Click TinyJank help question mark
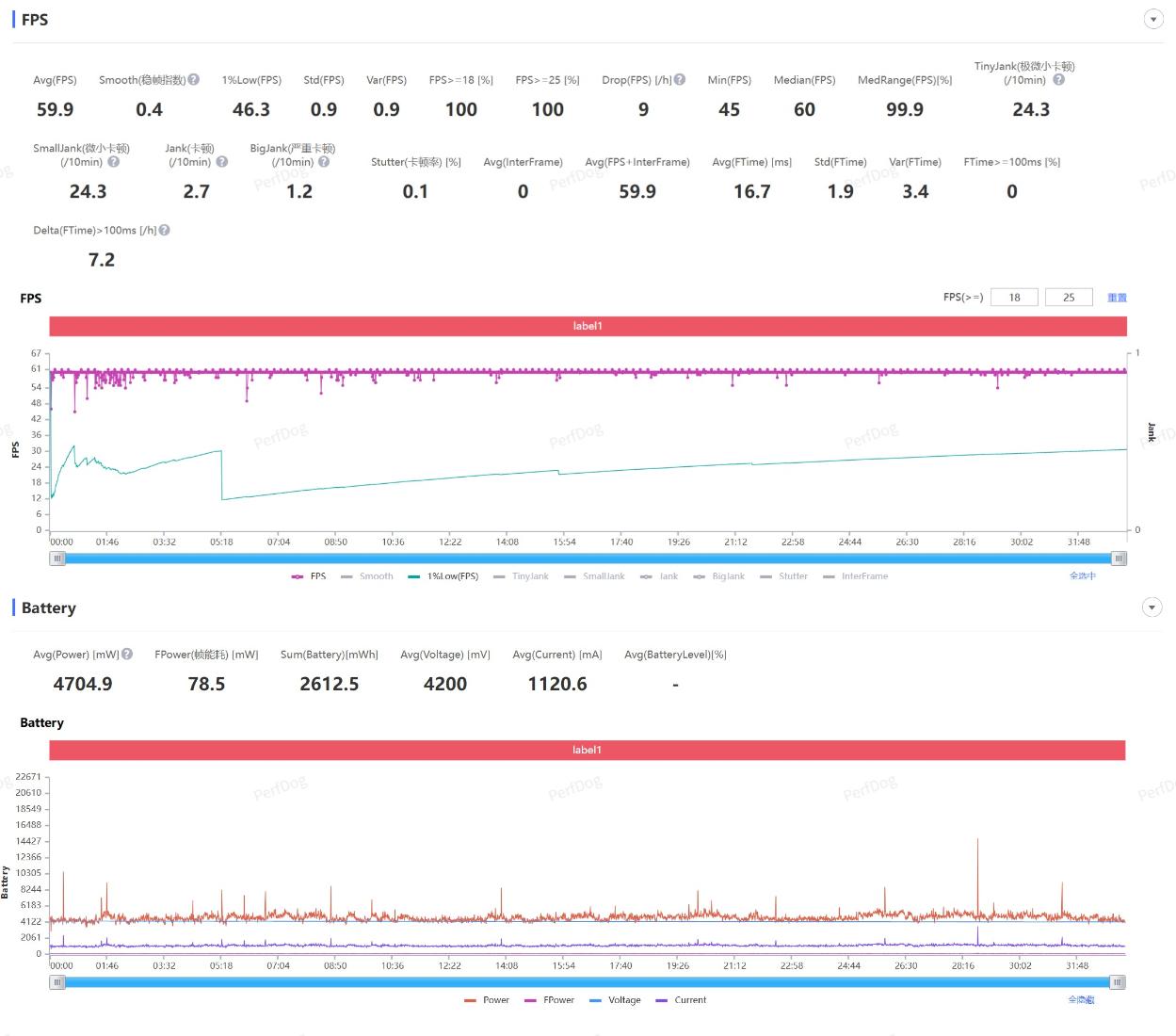This screenshot has height=1036, width=1176. [x=1058, y=80]
